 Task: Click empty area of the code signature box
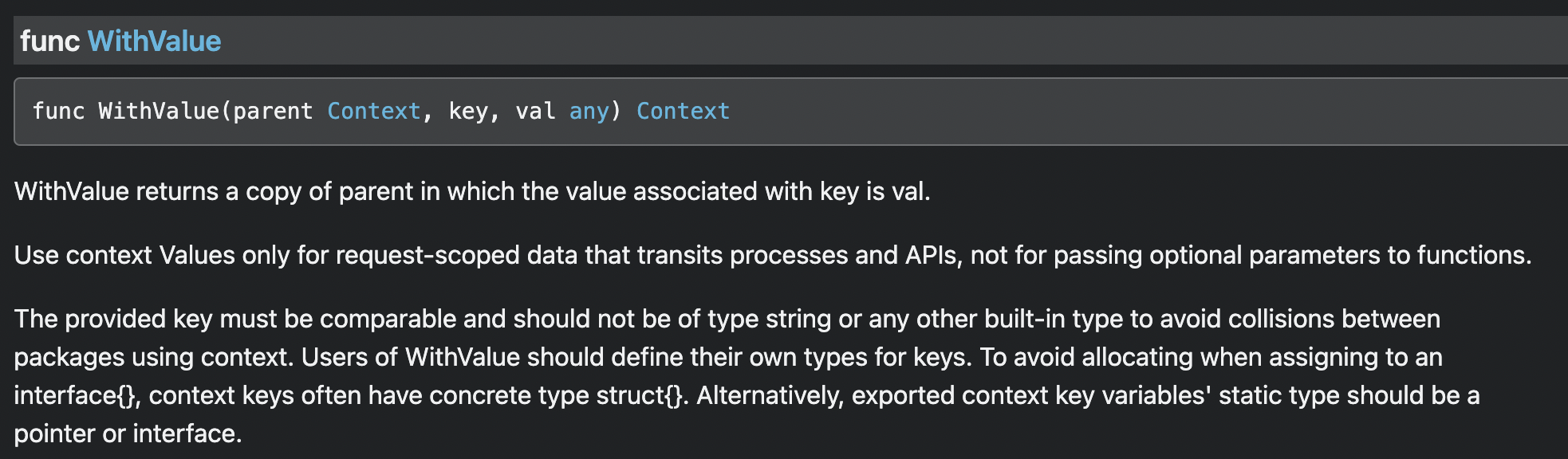point(1117,112)
